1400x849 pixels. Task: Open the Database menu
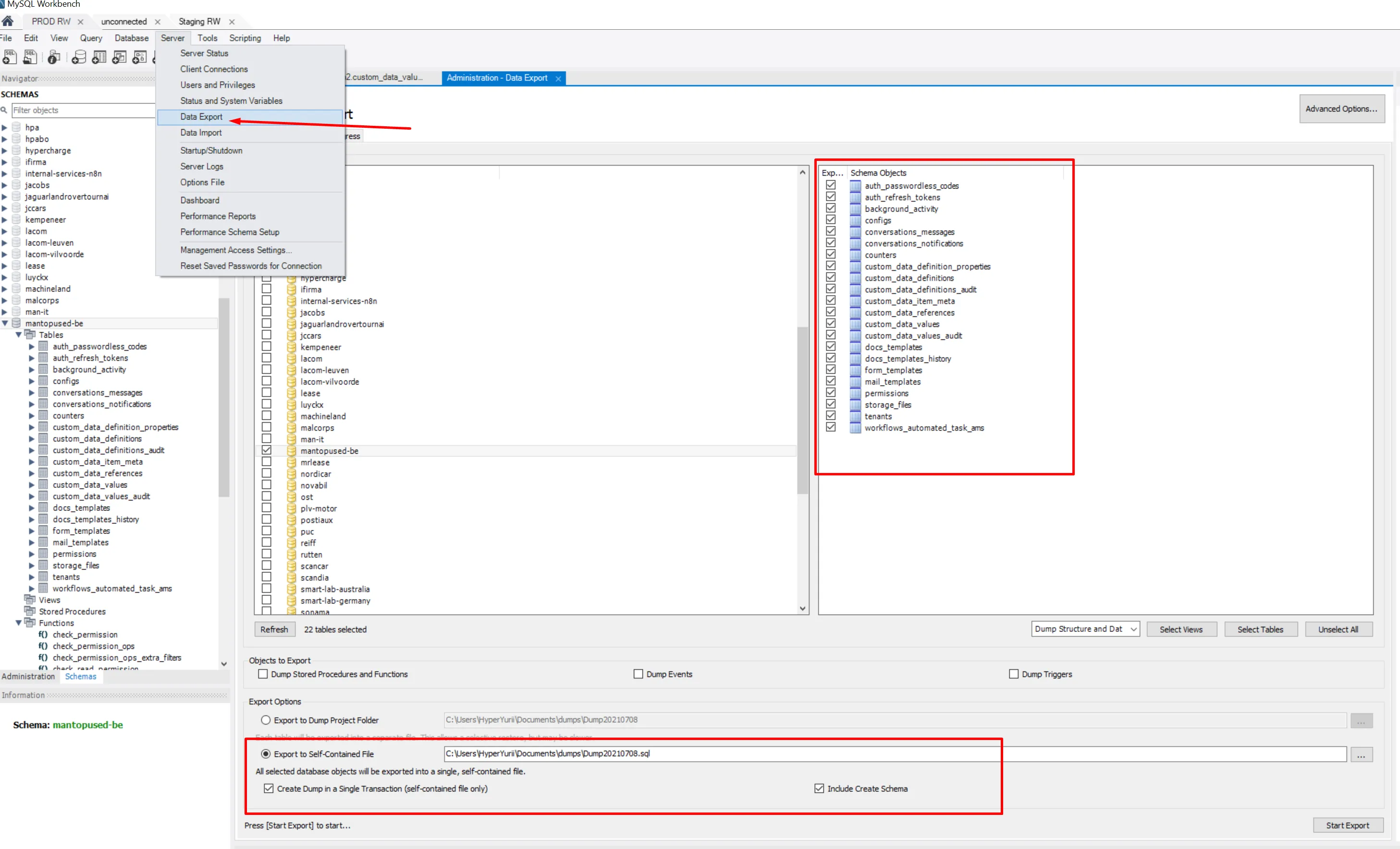point(131,38)
